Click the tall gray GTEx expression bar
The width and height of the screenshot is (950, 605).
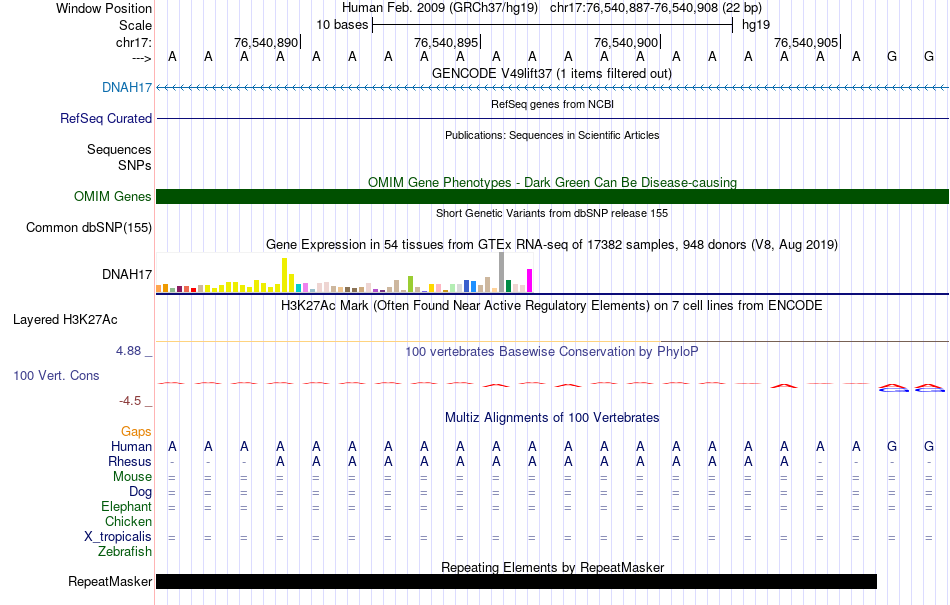[502, 273]
